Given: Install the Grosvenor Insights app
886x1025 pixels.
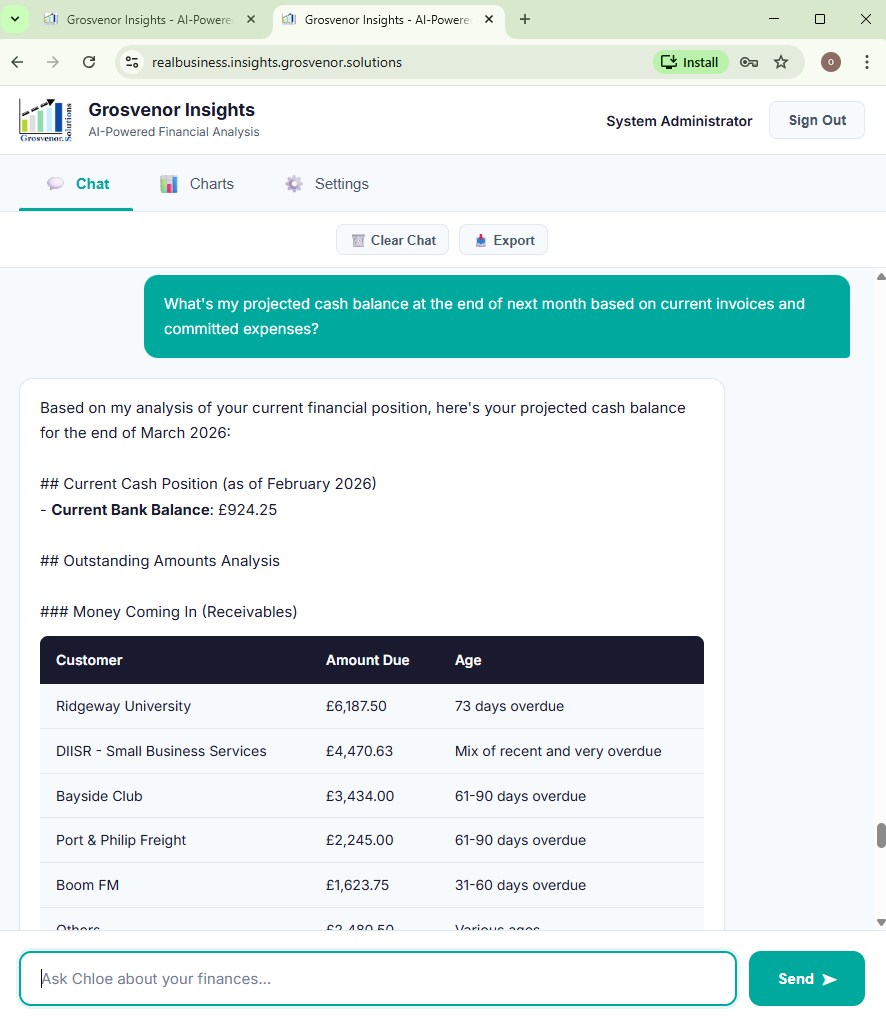Looking at the screenshot, I should click(x=690, y=62).
